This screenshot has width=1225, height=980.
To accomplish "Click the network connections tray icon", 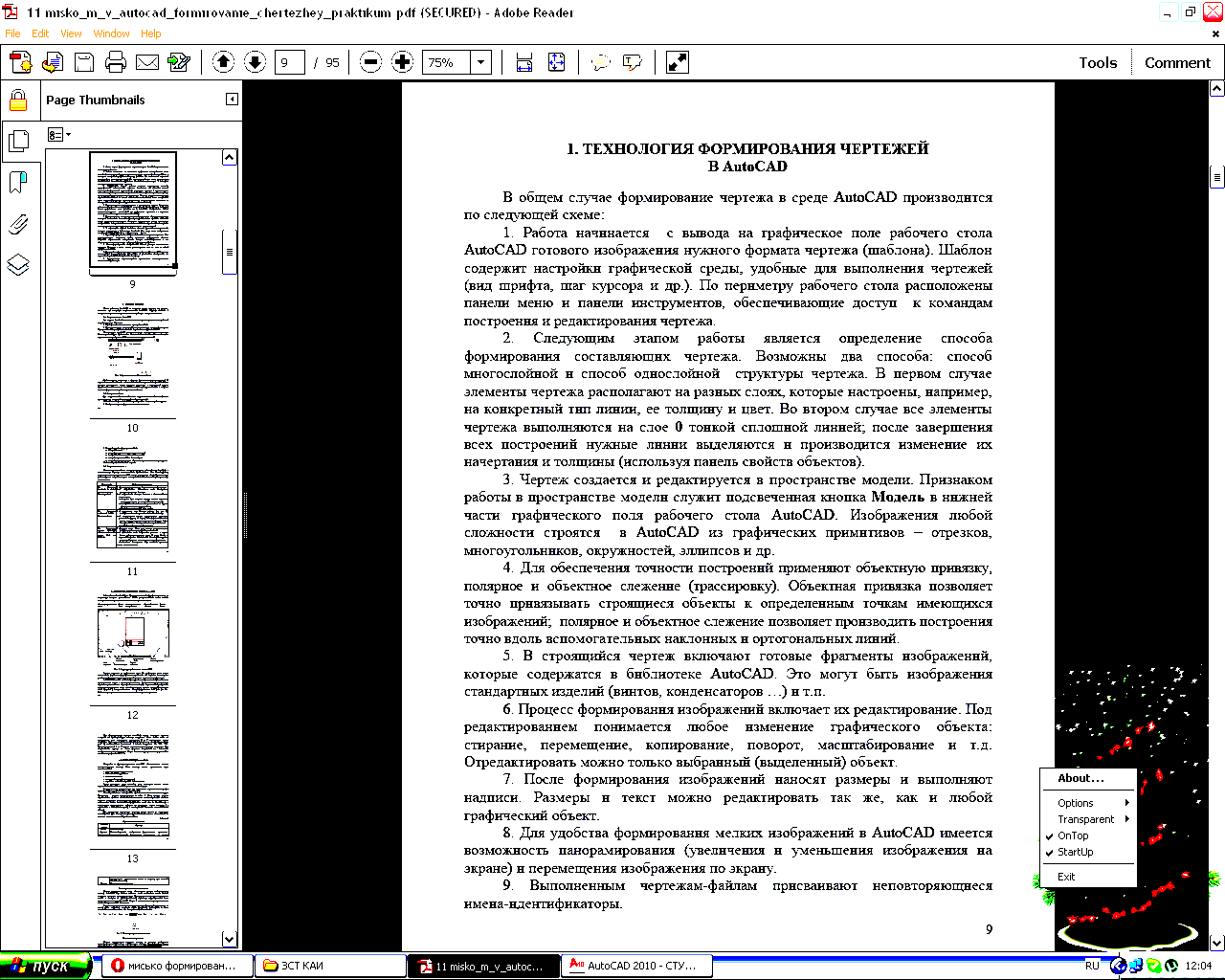I will (x=1137, y=966).
